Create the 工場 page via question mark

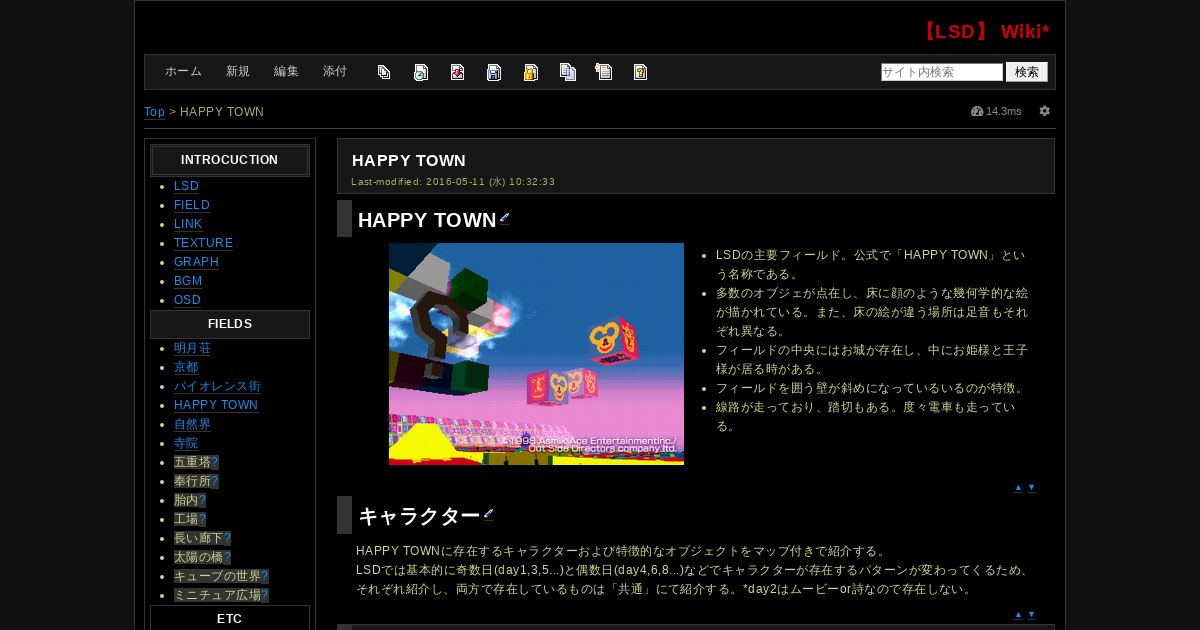pos(202,519)
